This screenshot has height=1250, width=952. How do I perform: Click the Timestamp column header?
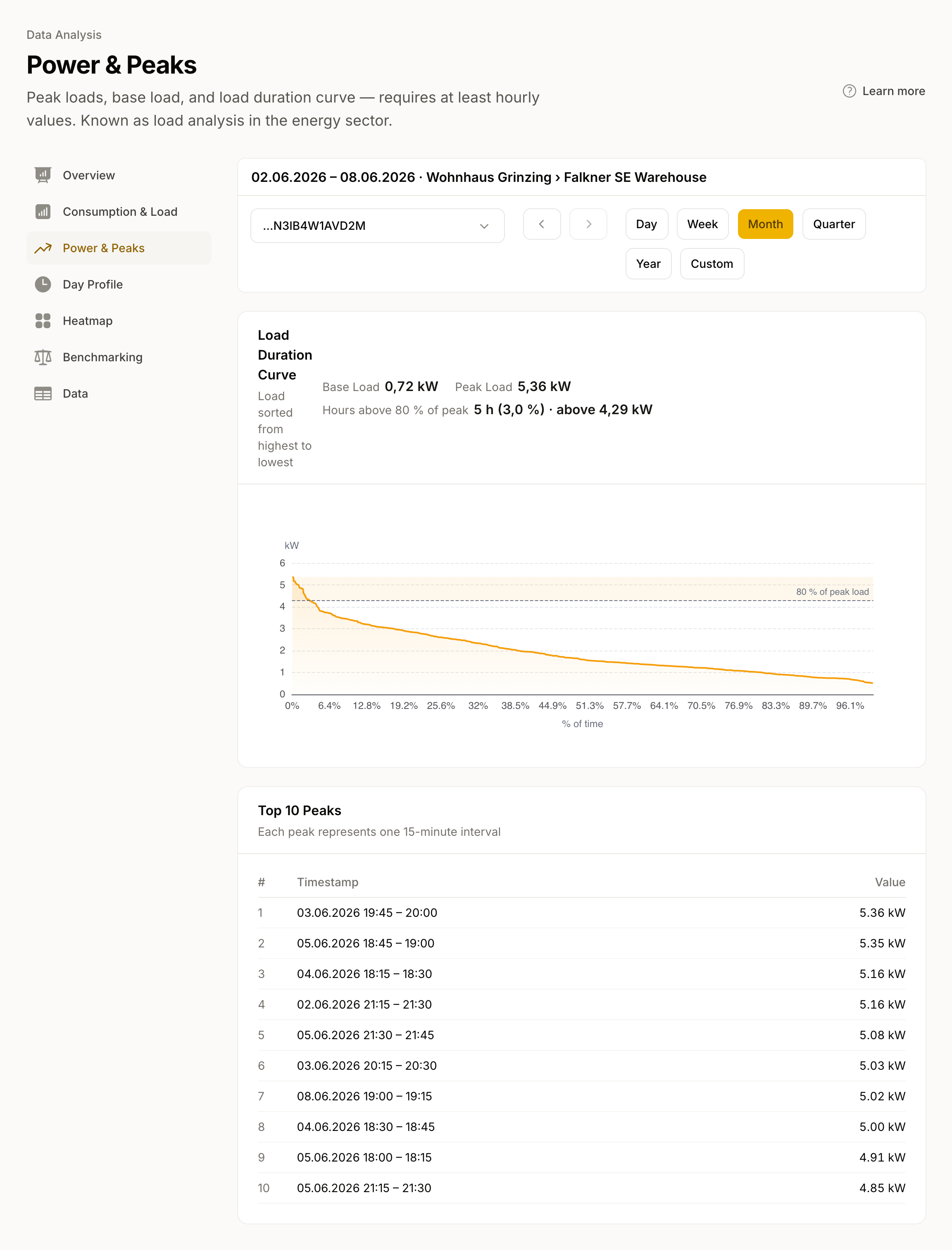click(x=328, y=882)
